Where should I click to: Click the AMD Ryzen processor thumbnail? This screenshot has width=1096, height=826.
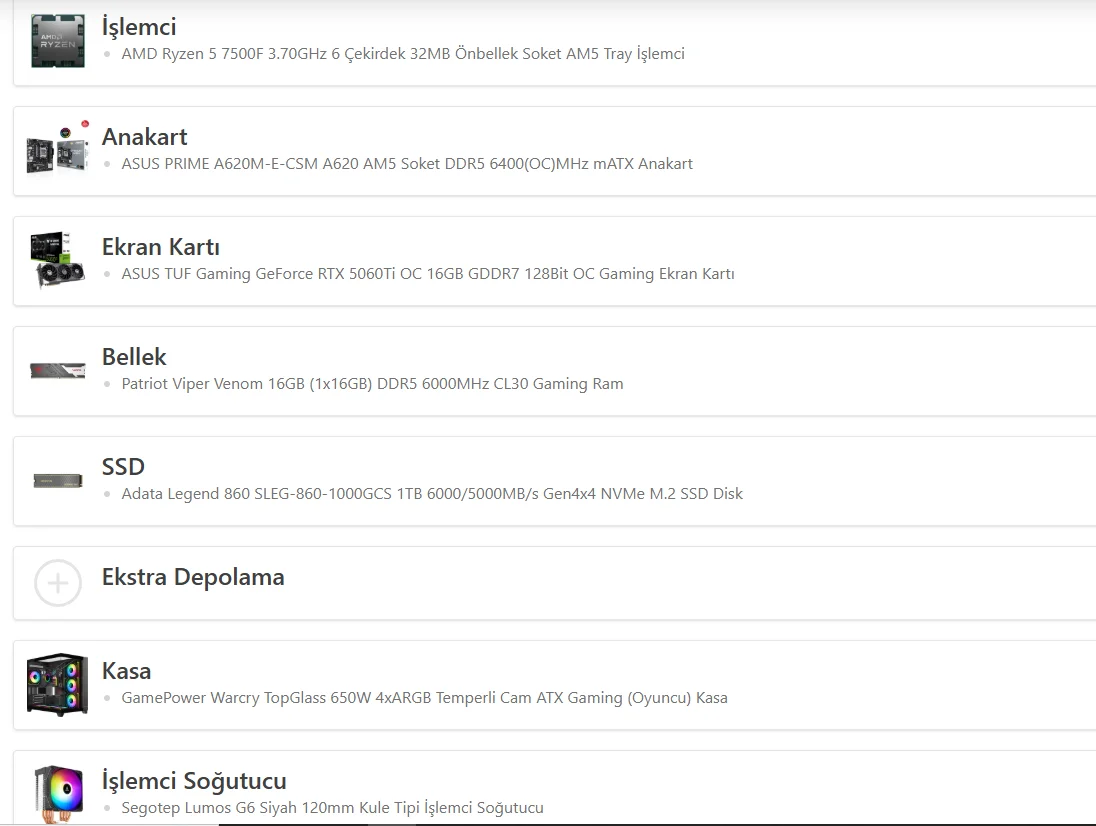(x=57, y=41)
